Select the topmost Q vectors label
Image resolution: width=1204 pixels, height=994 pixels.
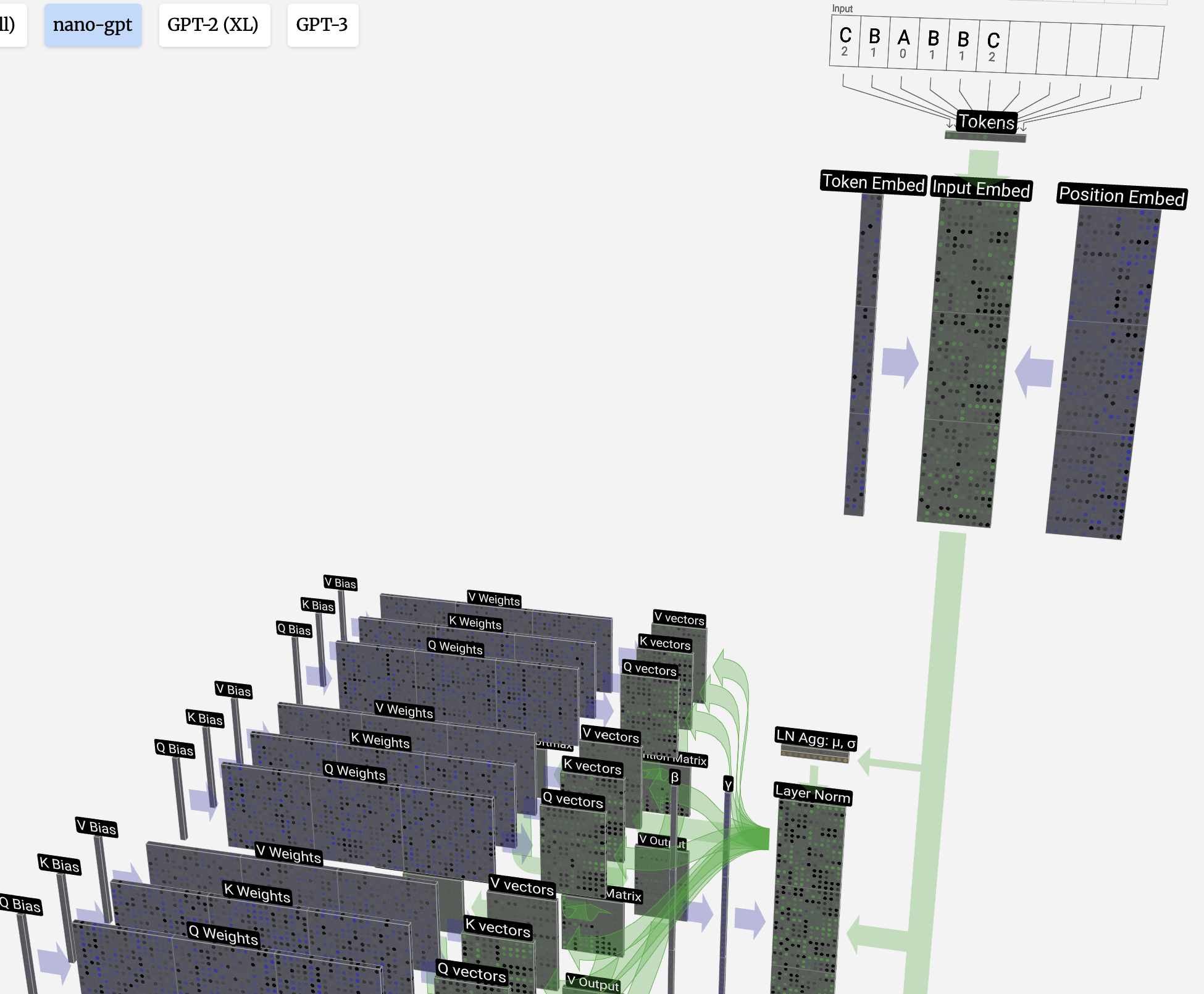[650, 669]
